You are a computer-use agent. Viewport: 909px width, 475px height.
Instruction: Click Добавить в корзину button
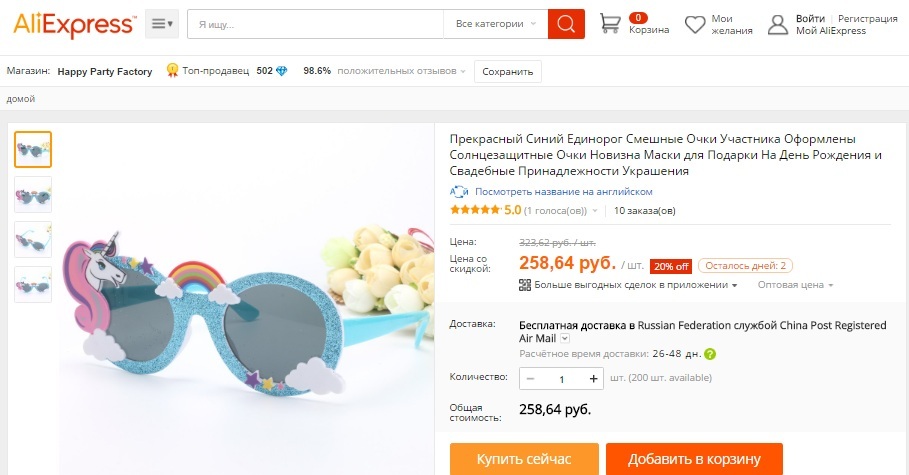pyautogui.click(x=695, y=459)
